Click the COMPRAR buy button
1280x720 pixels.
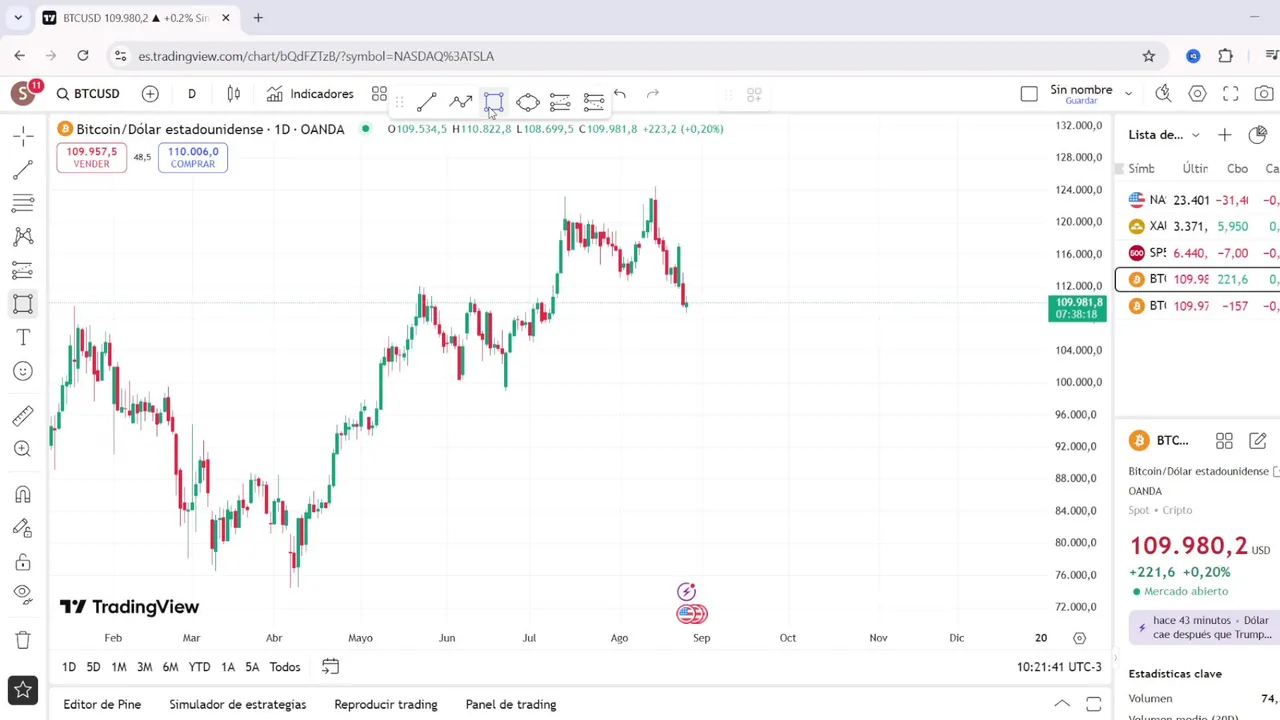pyautogui.click(x=193, y=157)
